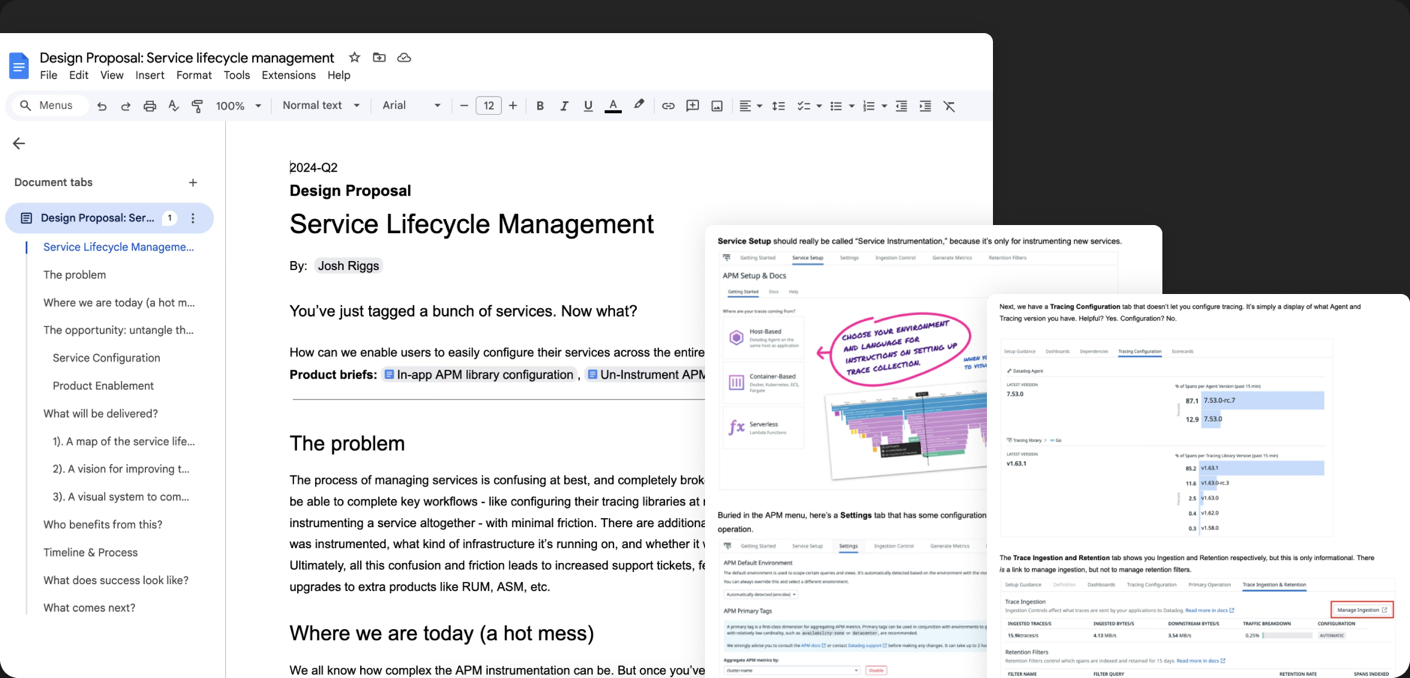
Task: Click the Google Docs home icon
Action: coord(19,66)
